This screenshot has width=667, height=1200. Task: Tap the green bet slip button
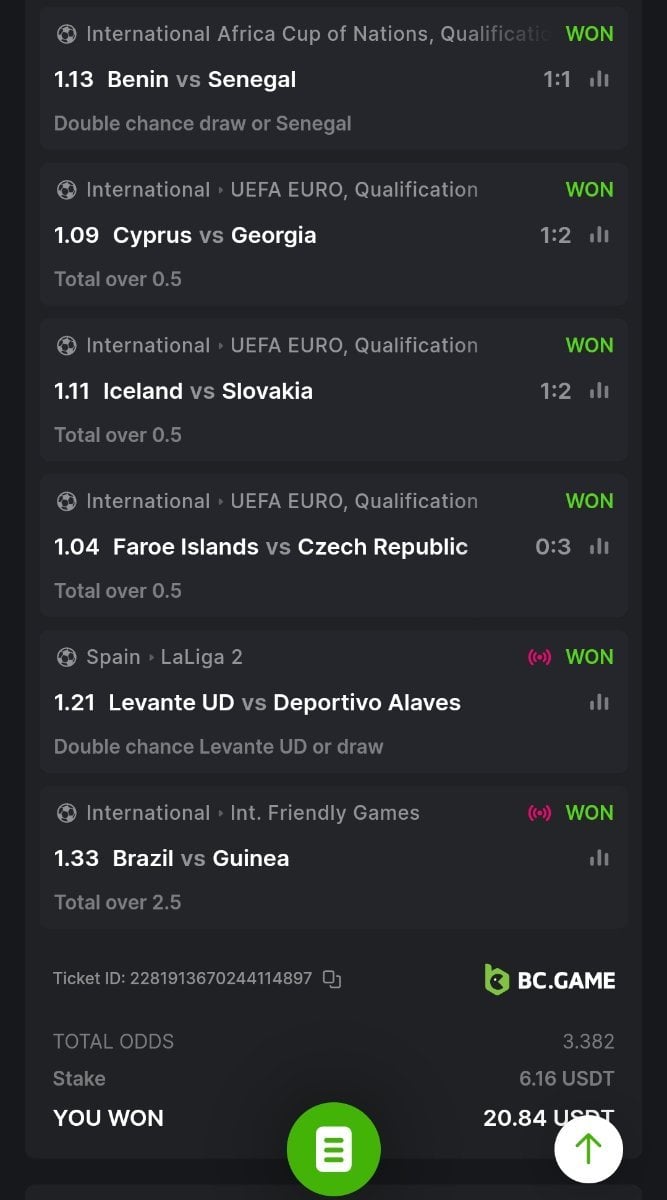333,1151
